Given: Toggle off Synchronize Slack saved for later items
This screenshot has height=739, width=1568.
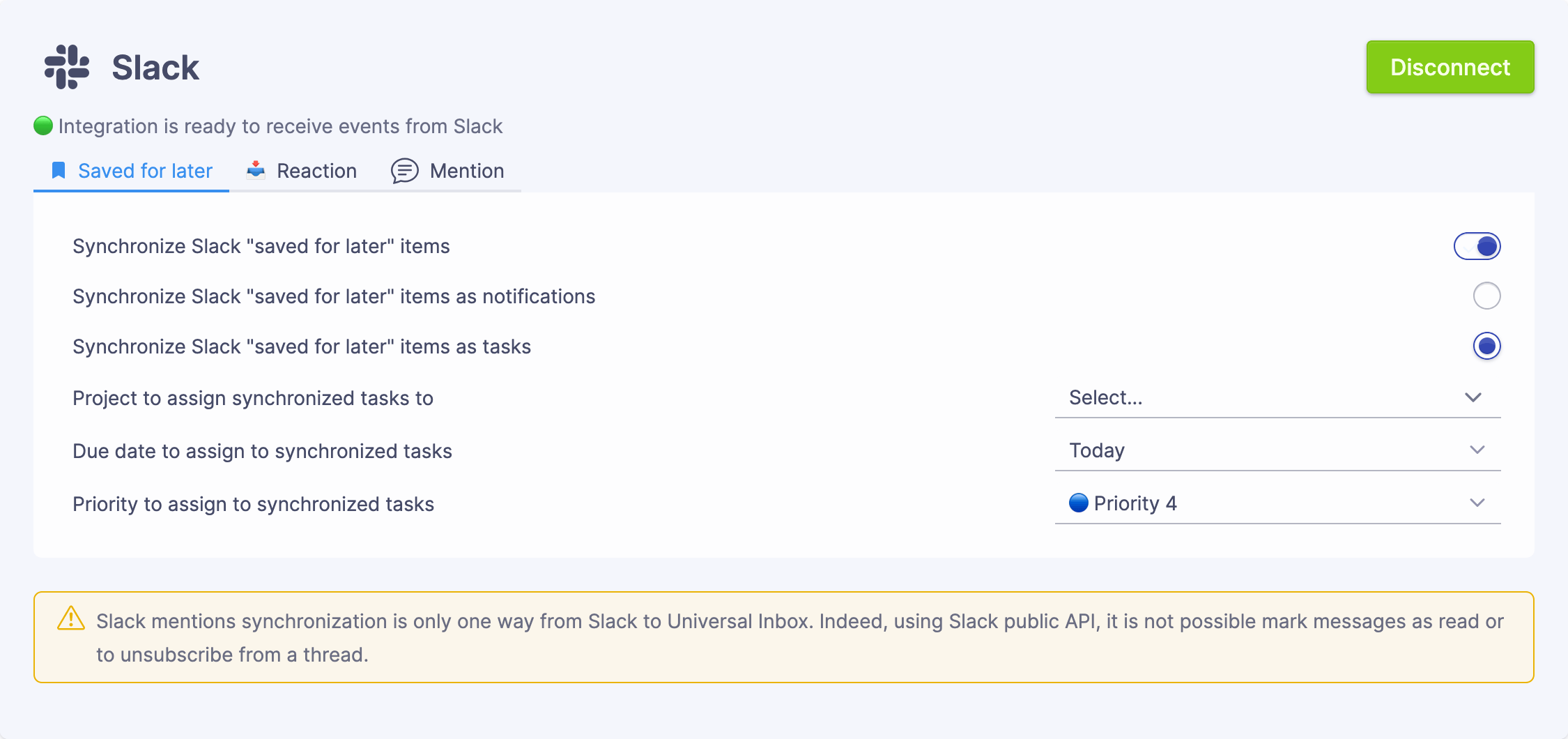Looking at the screenshot, I should tap(1477, 246).
